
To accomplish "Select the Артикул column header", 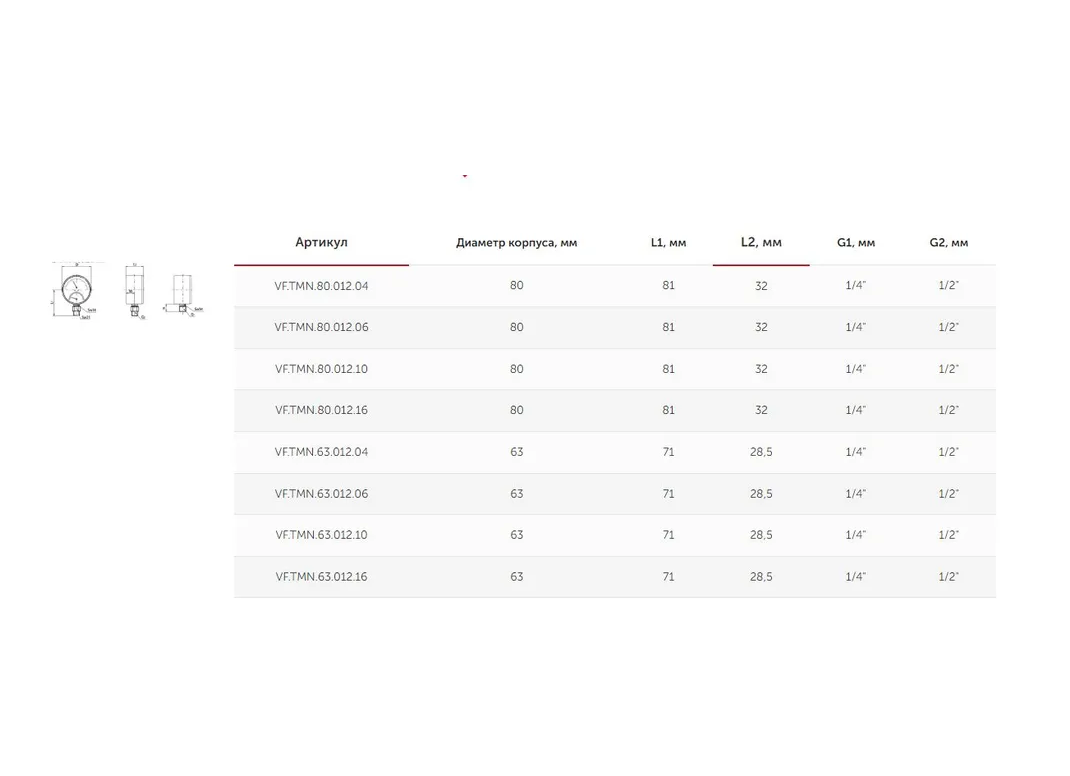I will pyautogui.click(x=321, y=243).
